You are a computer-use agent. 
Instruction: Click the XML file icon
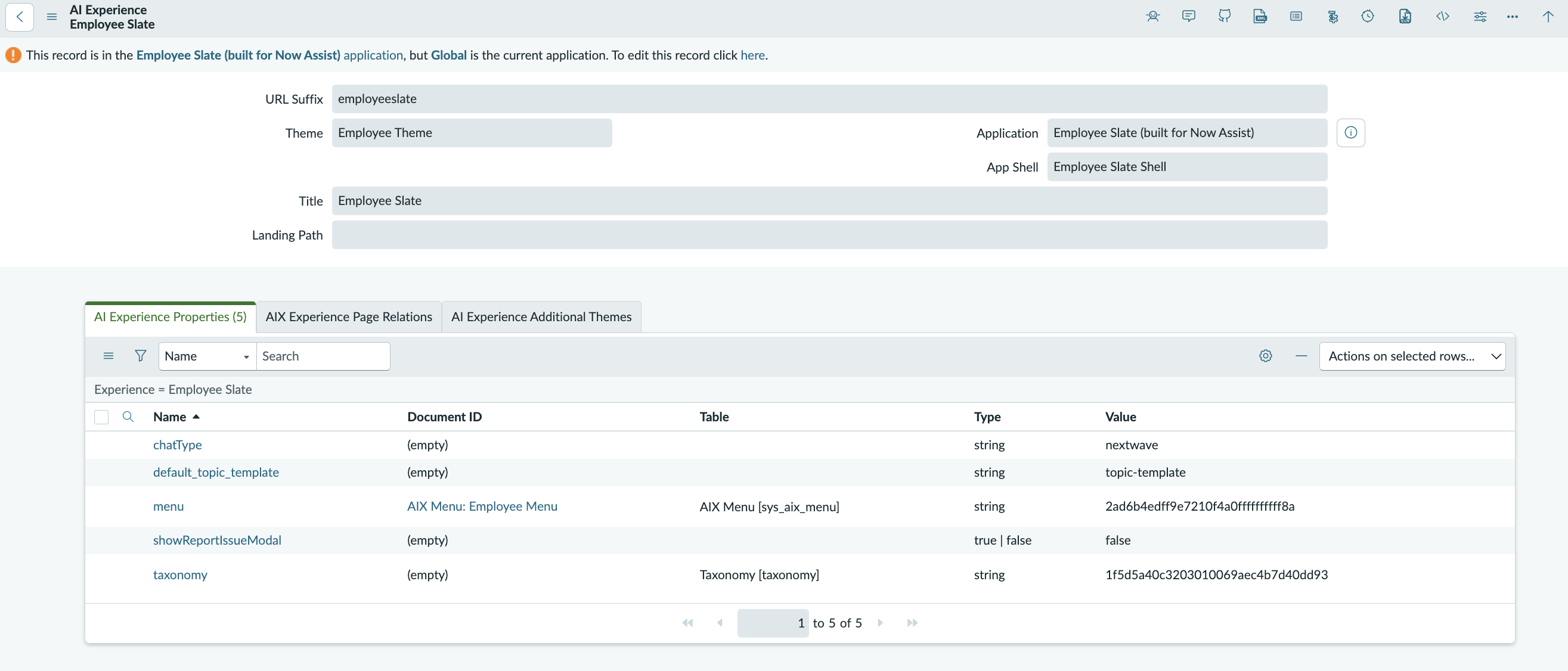pos(1260,17)
